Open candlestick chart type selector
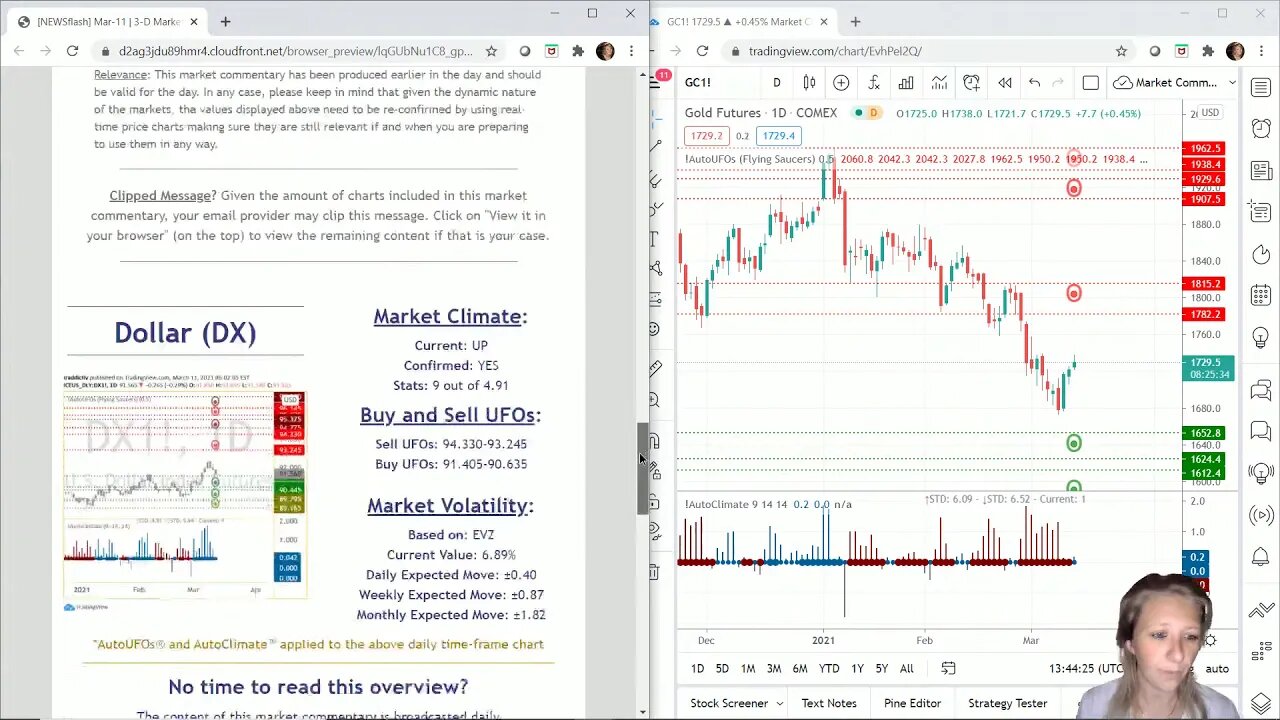 tap(809, 83)
